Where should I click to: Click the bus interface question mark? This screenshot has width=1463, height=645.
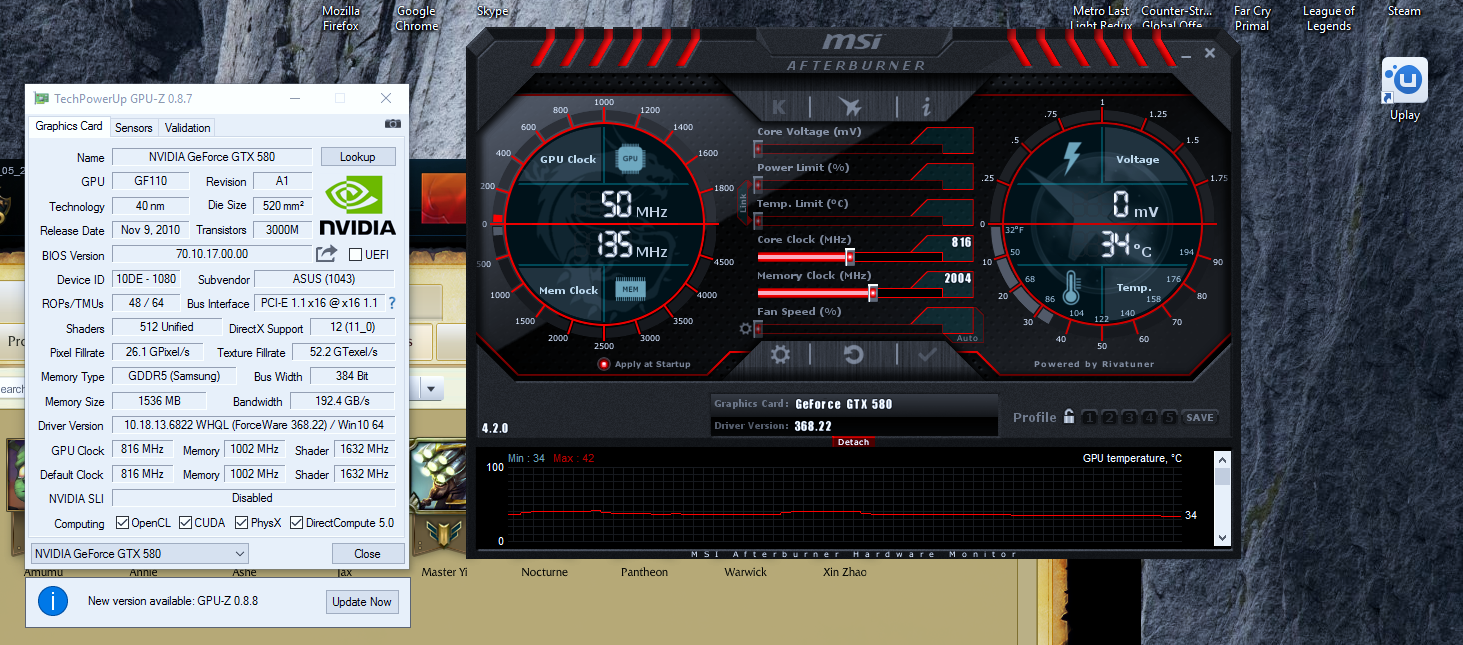point(392,303)
